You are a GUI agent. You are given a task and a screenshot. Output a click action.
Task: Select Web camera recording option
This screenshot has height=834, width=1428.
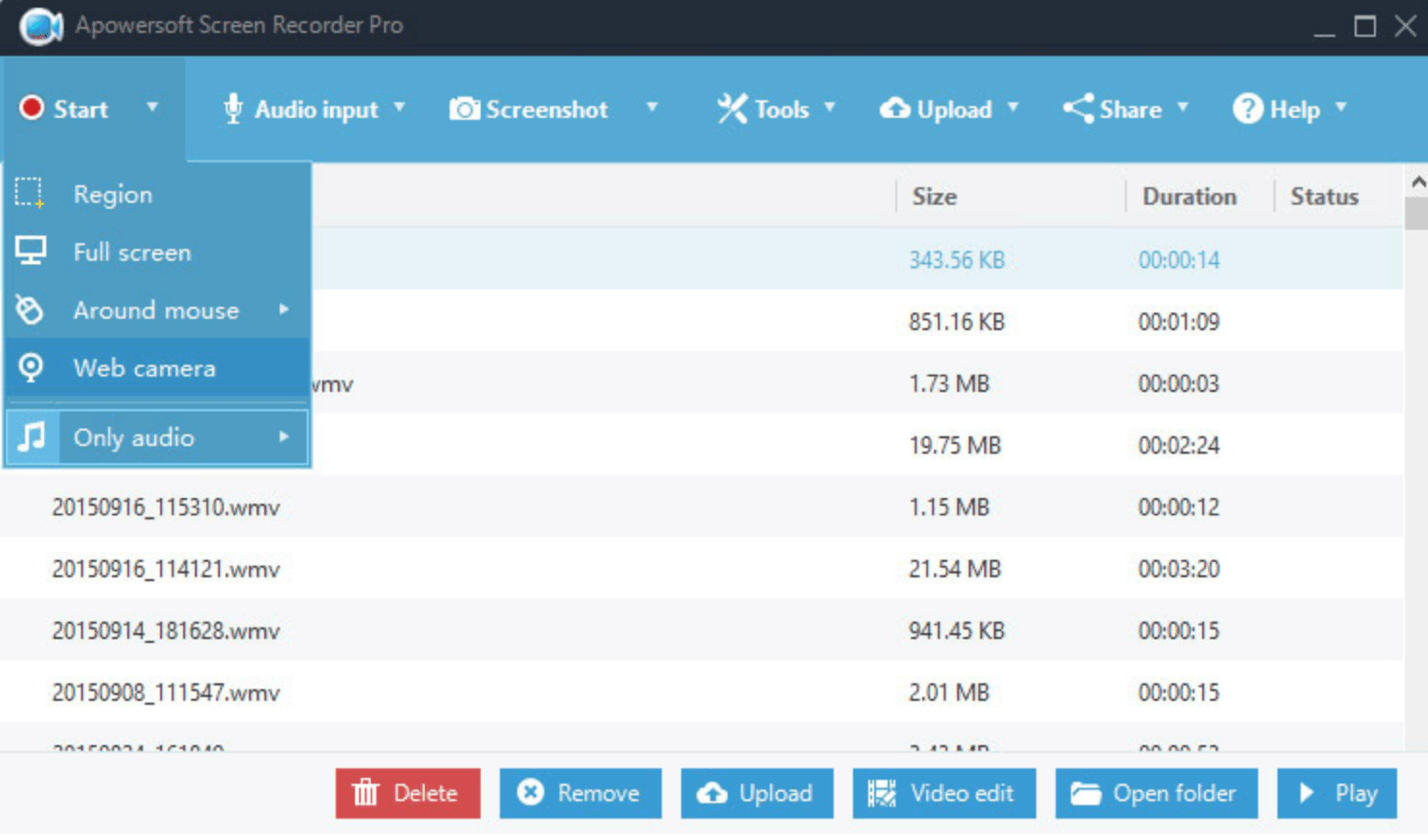point(157,368)
